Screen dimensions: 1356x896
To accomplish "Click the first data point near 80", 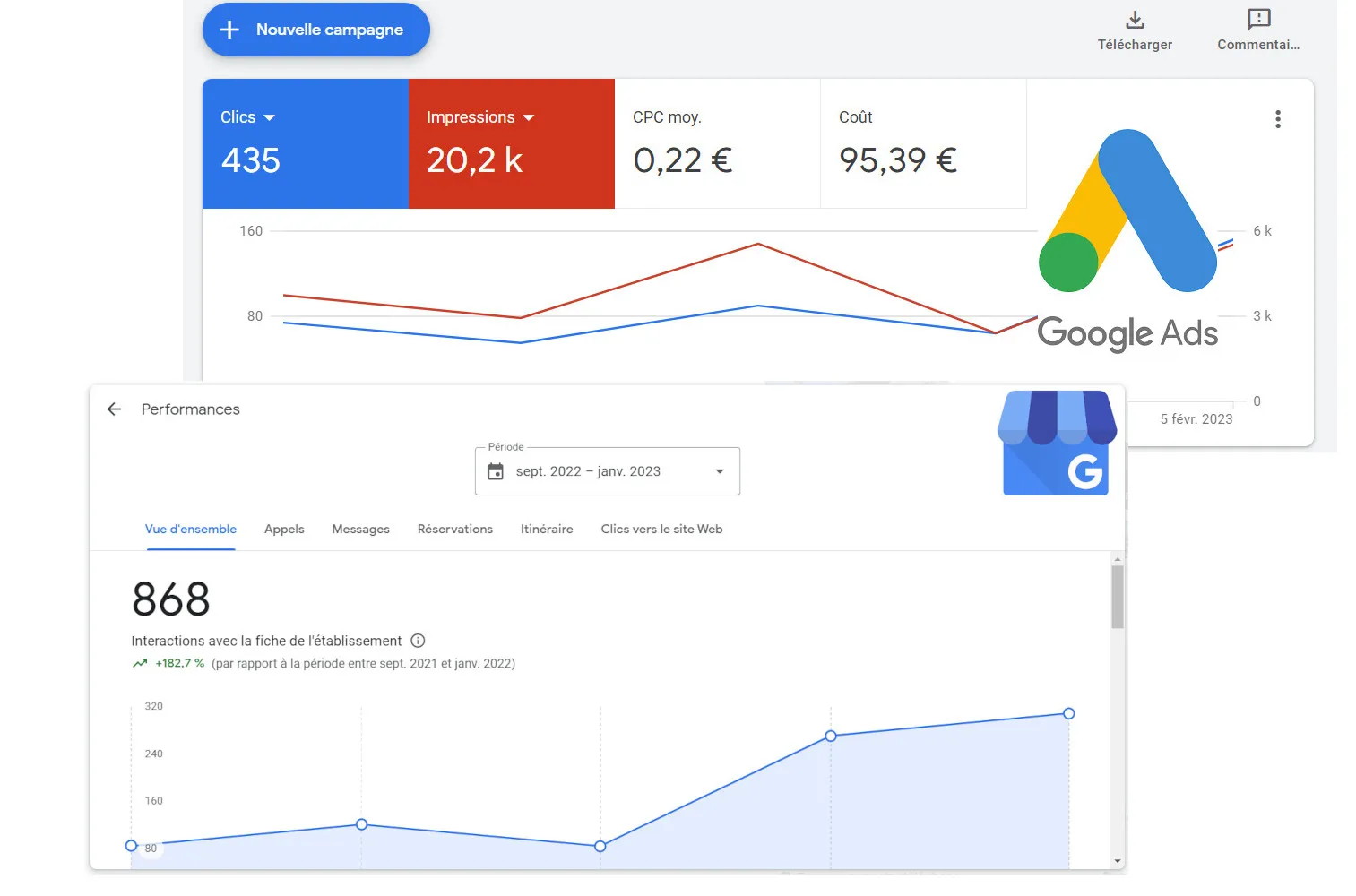I will click(132, 846).
